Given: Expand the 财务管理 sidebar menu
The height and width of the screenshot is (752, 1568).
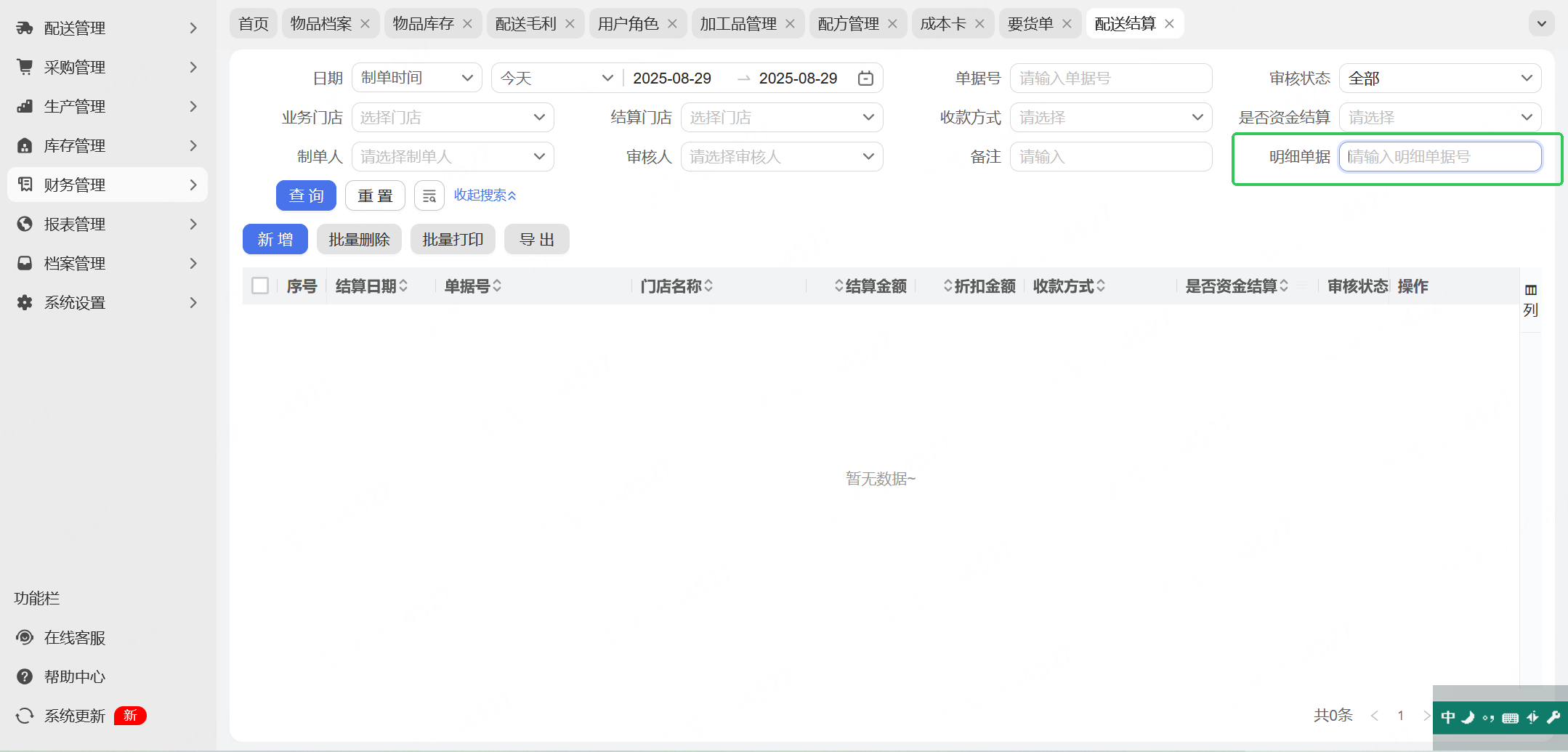Looking at the screenshot, I should [108, 185].
